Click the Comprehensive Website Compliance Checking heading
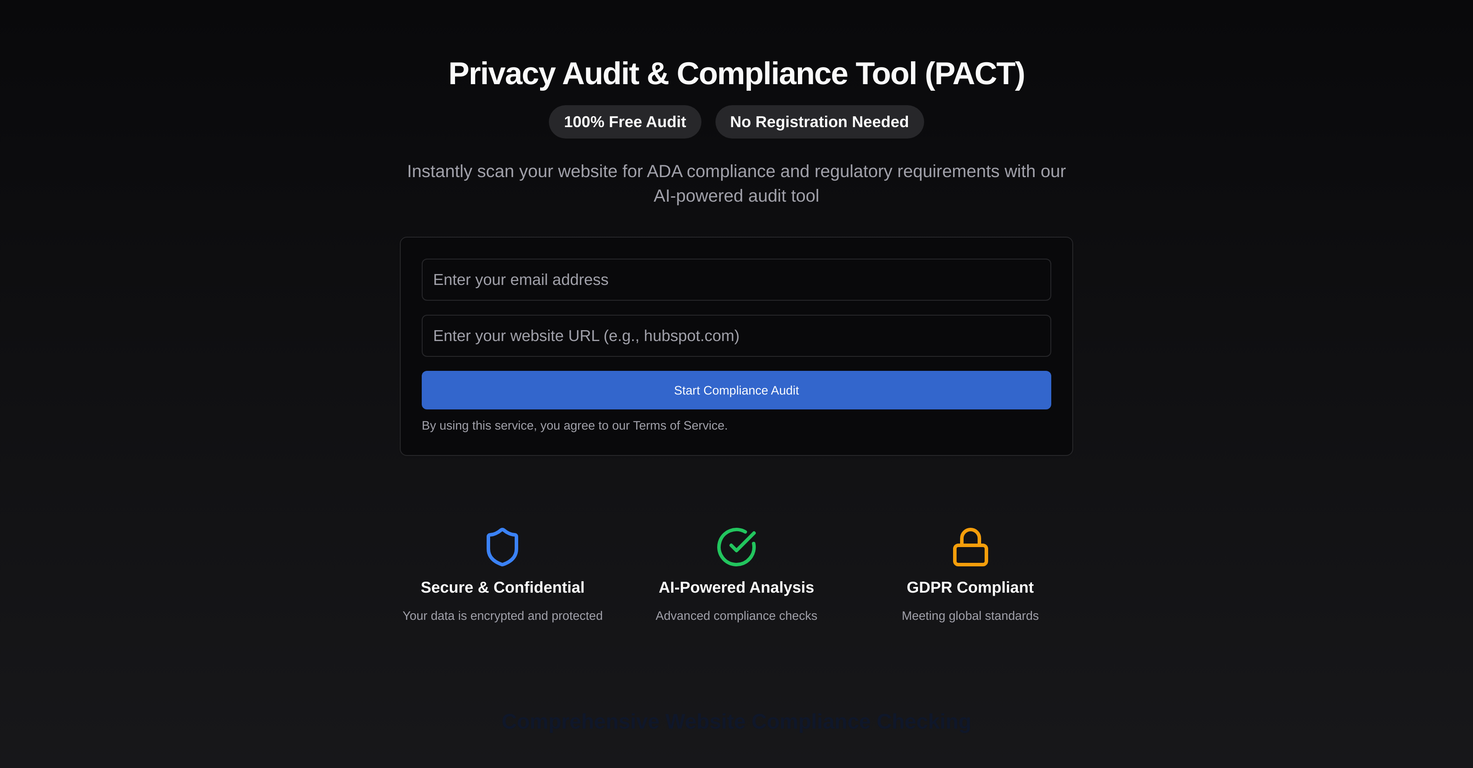This screenshot has width=1473, height=768. click(x=736, y=721)
